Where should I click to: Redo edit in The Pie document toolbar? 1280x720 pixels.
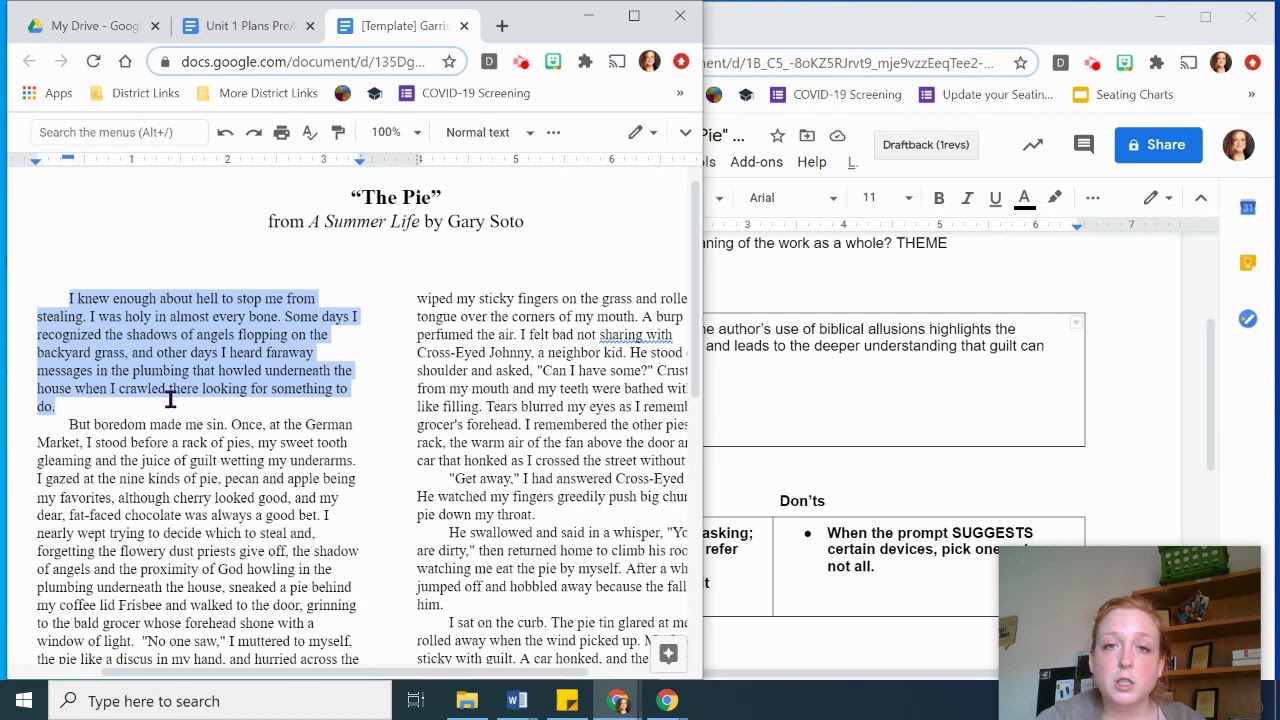point(253,132)
